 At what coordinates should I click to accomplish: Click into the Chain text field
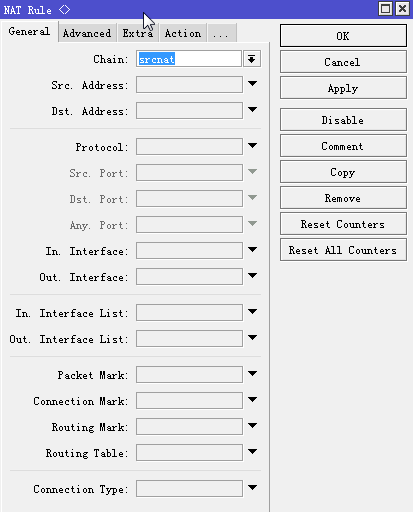click(x=189, y=59)
